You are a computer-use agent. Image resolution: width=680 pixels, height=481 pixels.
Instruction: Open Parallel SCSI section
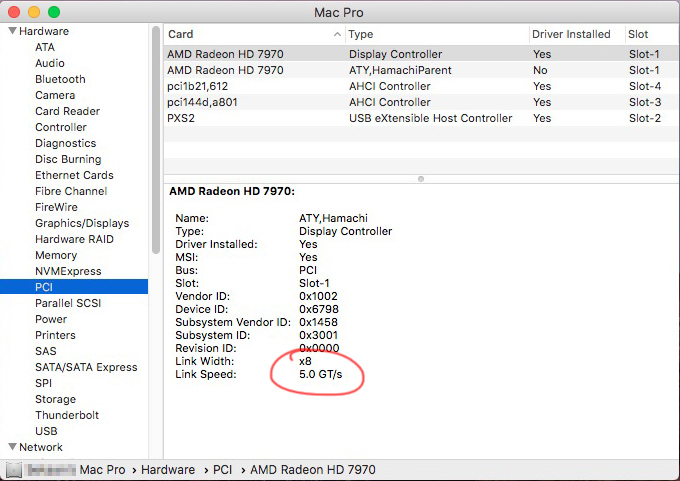[x=68, y=303]
